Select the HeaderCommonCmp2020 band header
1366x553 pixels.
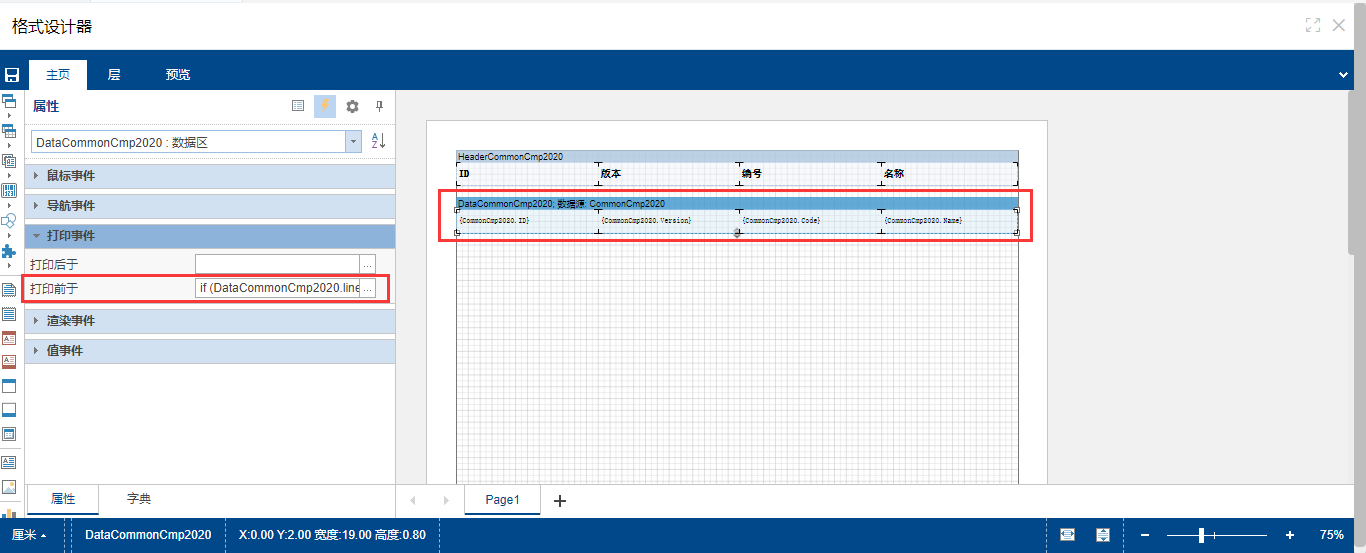(x=737, y=157)
